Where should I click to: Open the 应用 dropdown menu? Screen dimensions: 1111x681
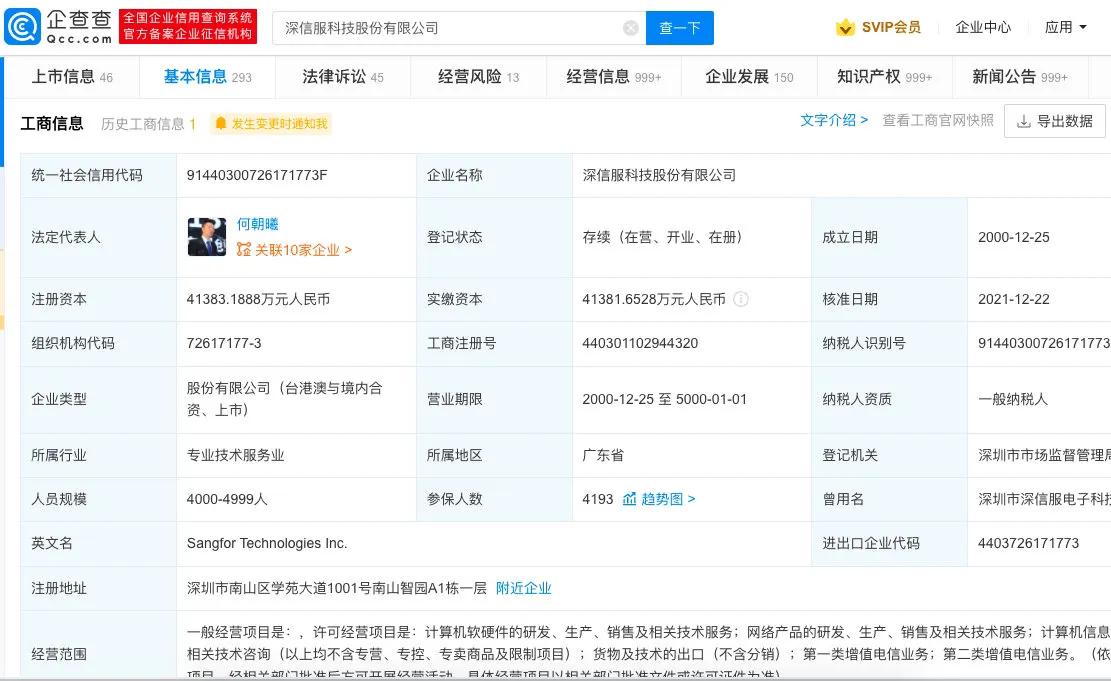(x=1062, y=28)
